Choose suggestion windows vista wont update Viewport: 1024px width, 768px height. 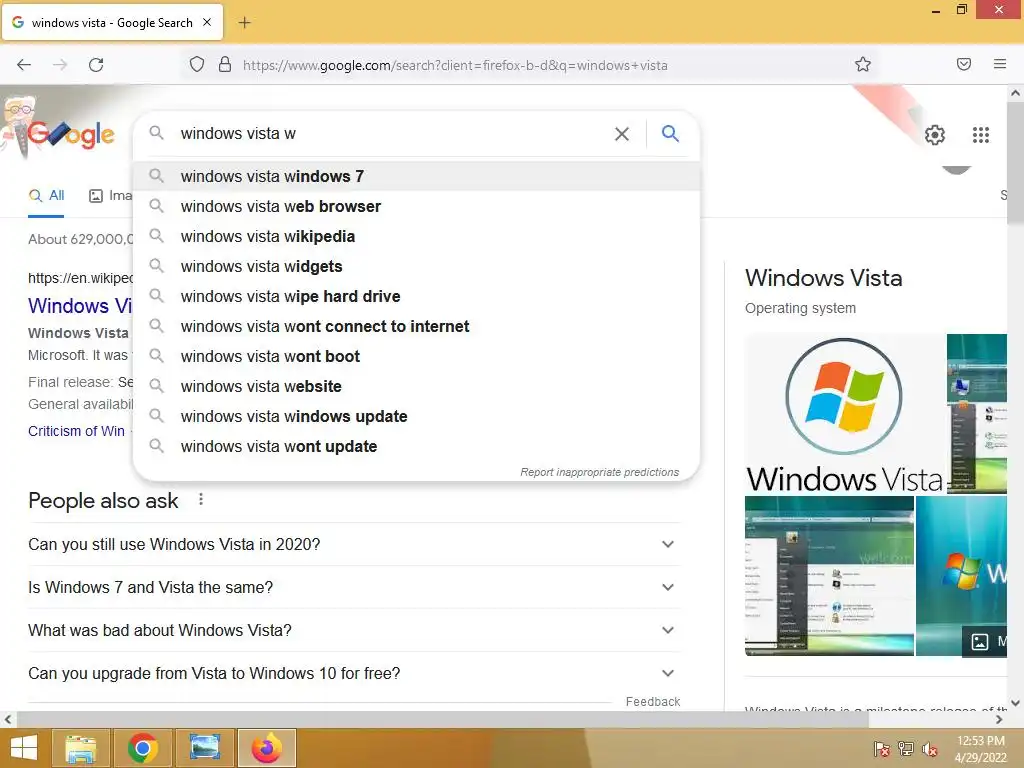(416, 447)
